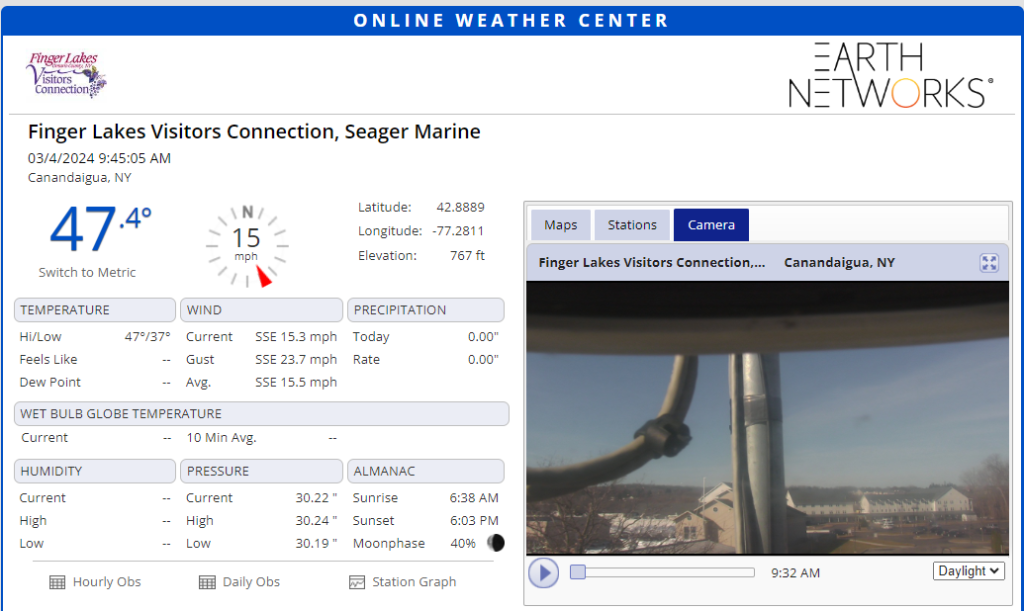Expand the camera to fullscreen

989,263
